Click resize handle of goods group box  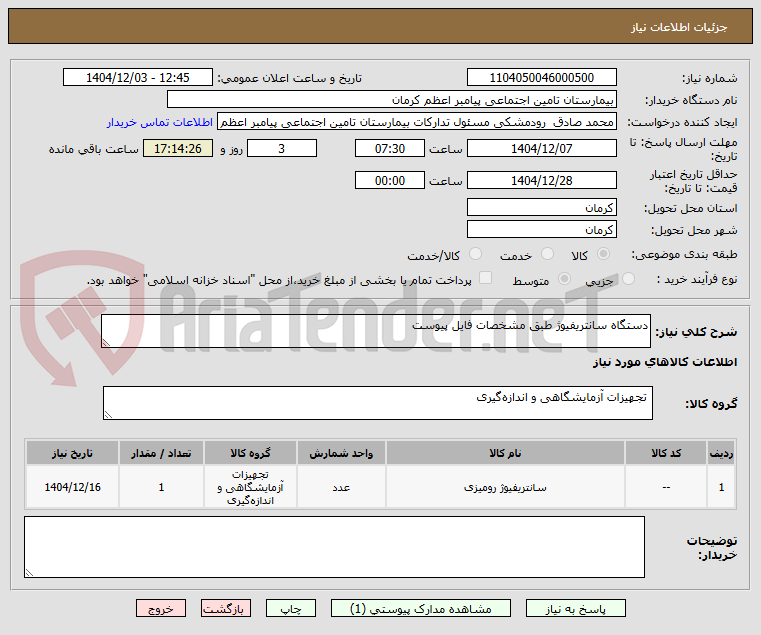pos(108,415)
